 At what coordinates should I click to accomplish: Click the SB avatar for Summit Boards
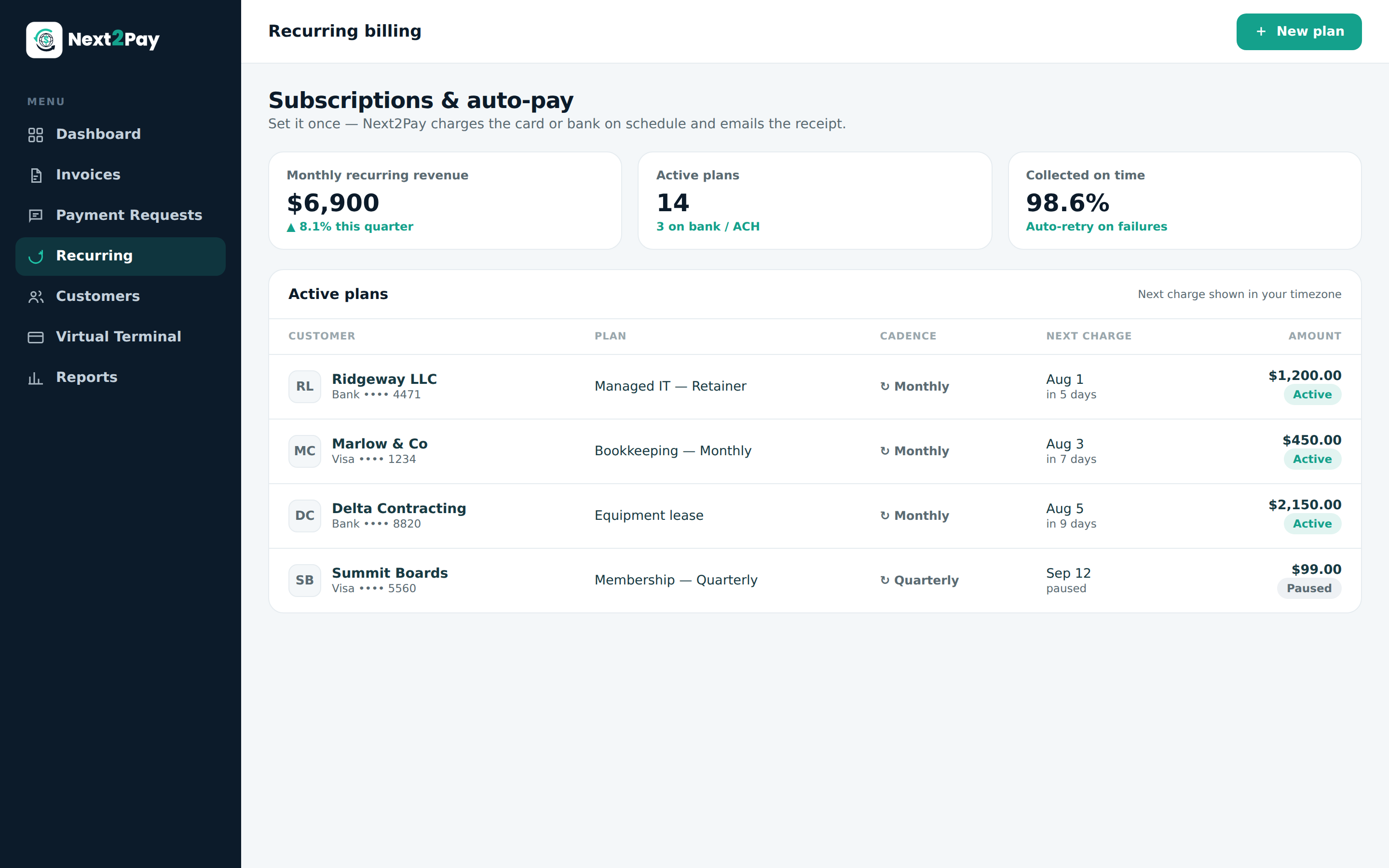(305, 581)
